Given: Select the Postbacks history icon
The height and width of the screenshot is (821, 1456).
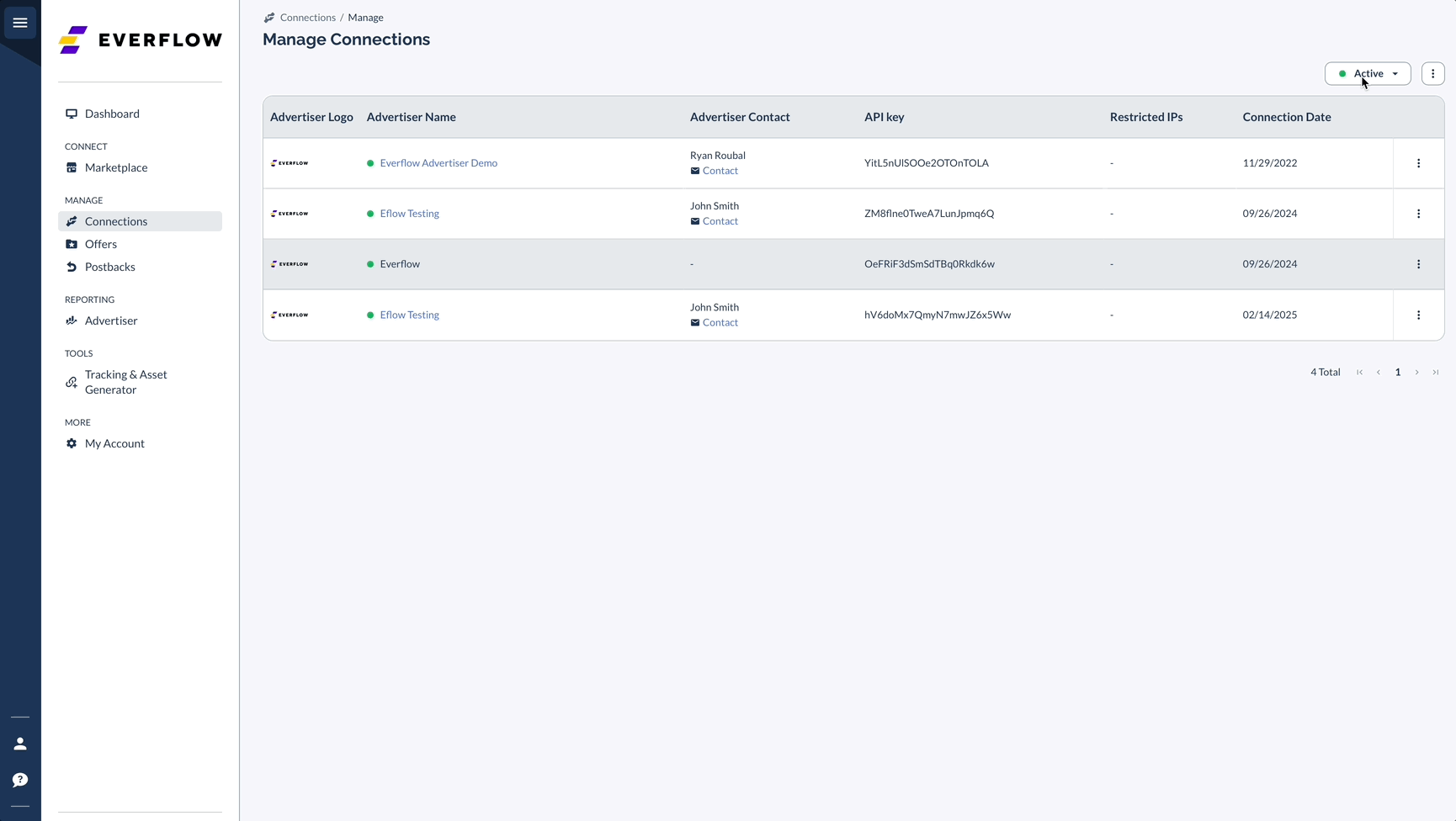Looking at the screenshot, I should tap(72, 267).
